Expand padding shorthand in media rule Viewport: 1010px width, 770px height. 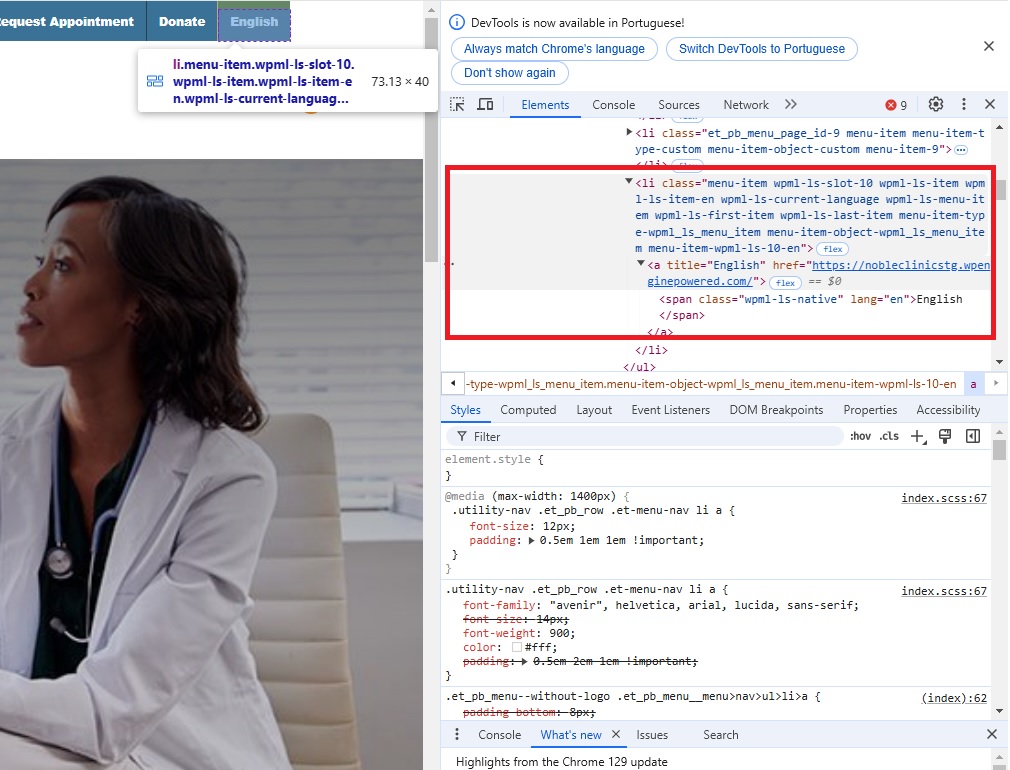click(531, 541)
